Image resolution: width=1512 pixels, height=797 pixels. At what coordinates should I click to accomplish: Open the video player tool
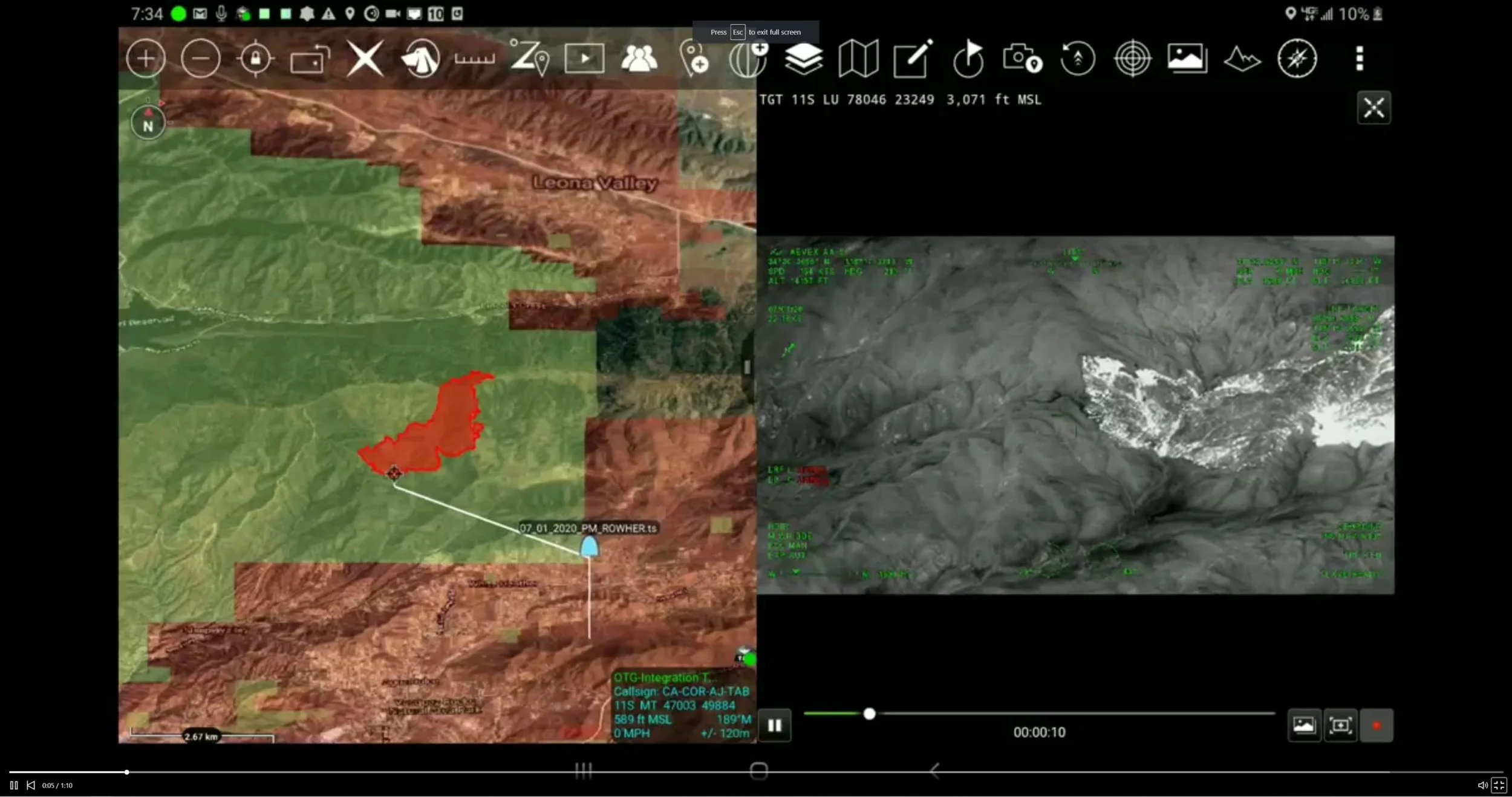584,59
